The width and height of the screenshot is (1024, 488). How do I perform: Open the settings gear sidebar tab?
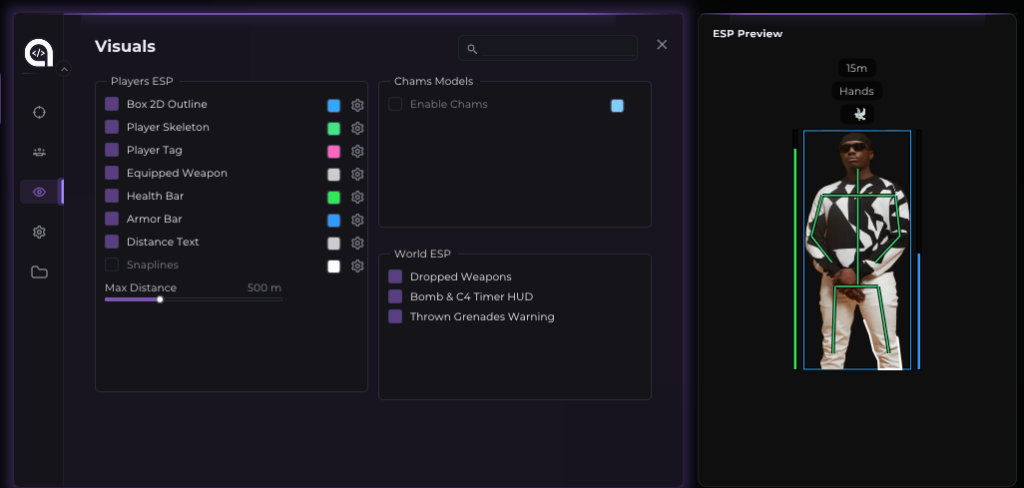[39, 232]
